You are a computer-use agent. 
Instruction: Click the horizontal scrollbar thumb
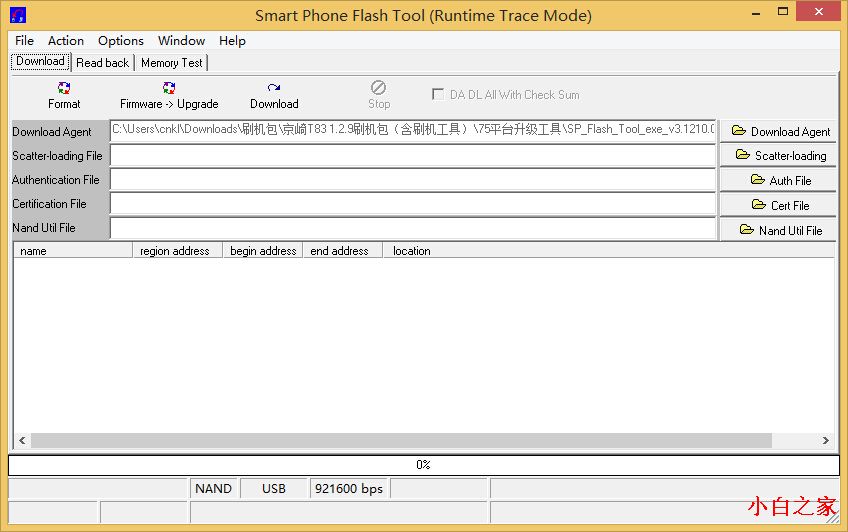click(401, 441)
